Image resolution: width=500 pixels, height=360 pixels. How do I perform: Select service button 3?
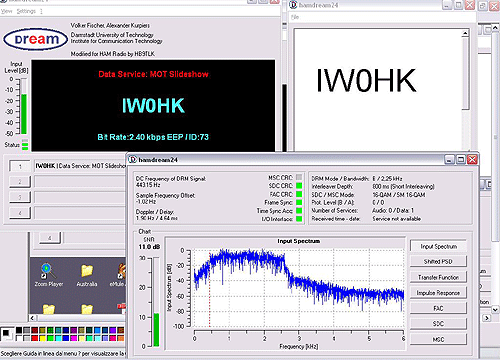(20, 197)
